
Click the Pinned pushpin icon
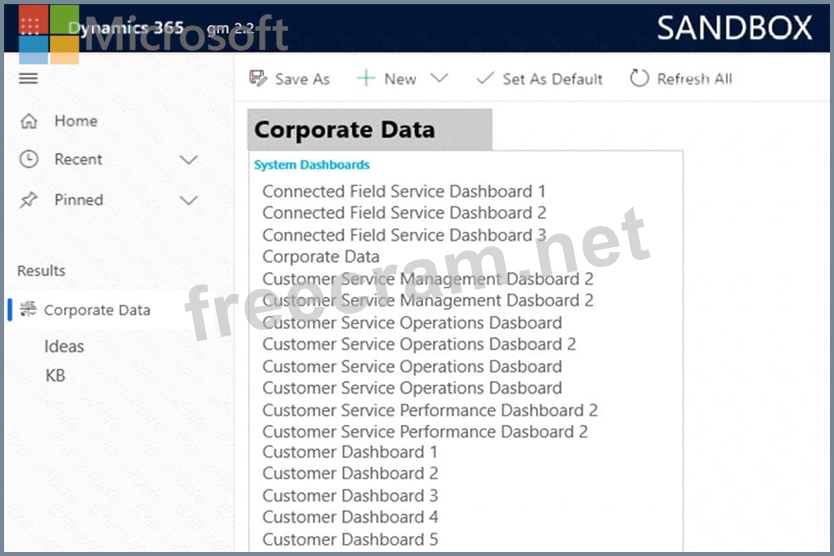click(29, 200)
